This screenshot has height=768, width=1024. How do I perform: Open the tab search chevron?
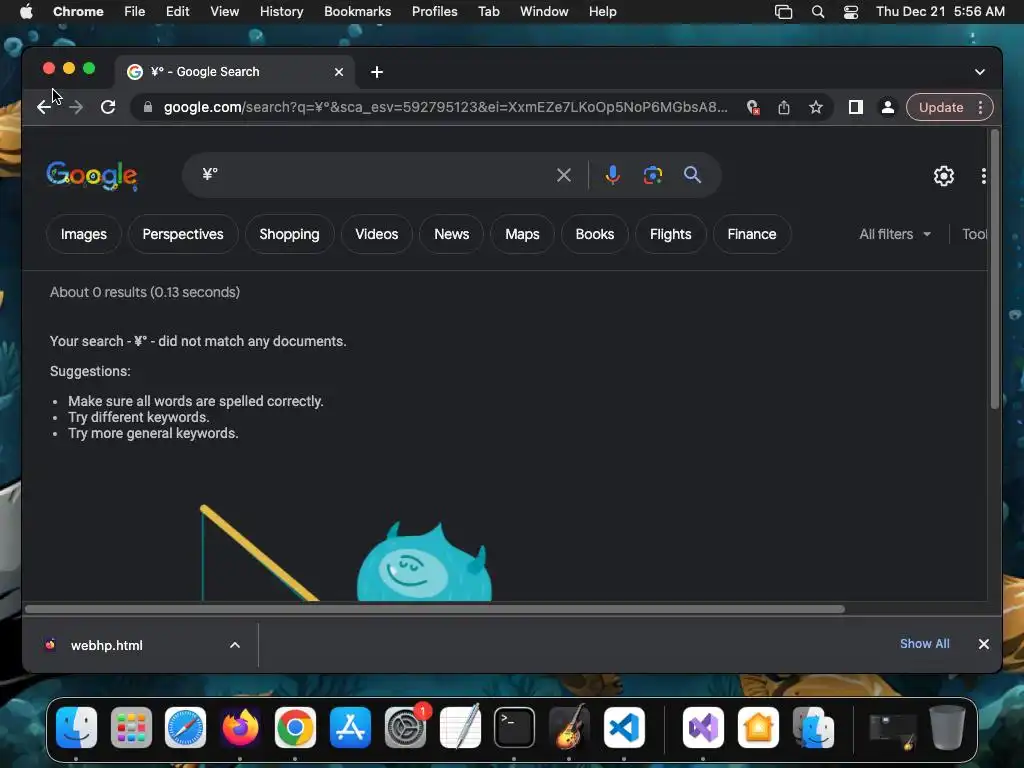coord(980,72)
